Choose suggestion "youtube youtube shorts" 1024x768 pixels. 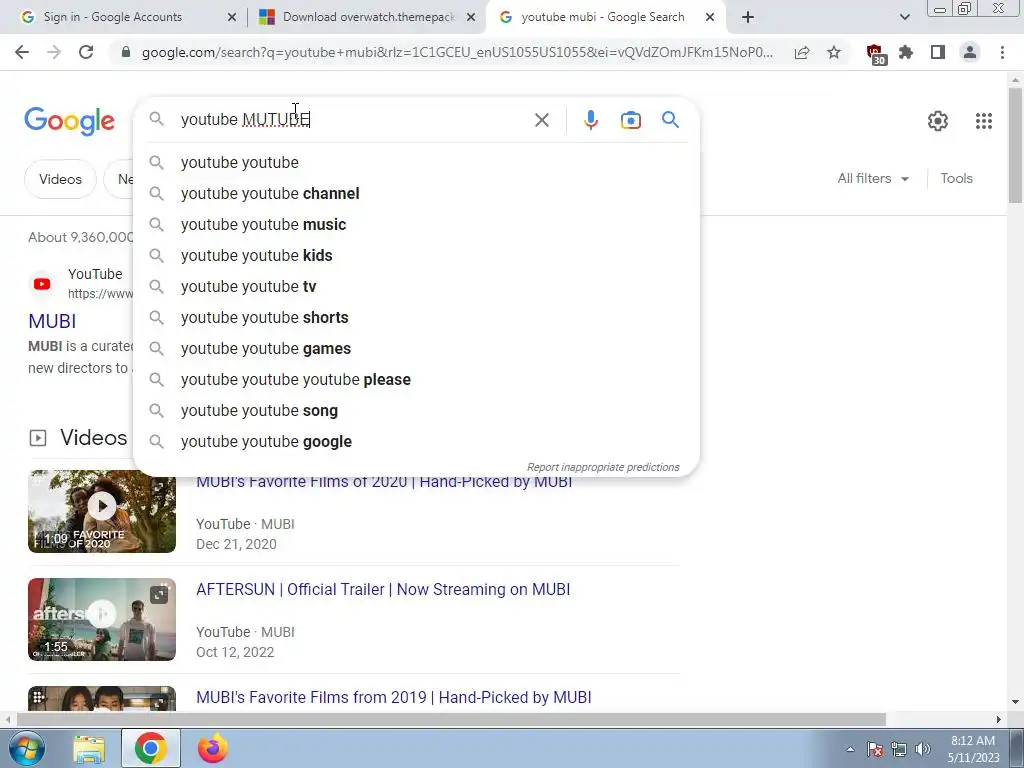click(x=416, y=317)
